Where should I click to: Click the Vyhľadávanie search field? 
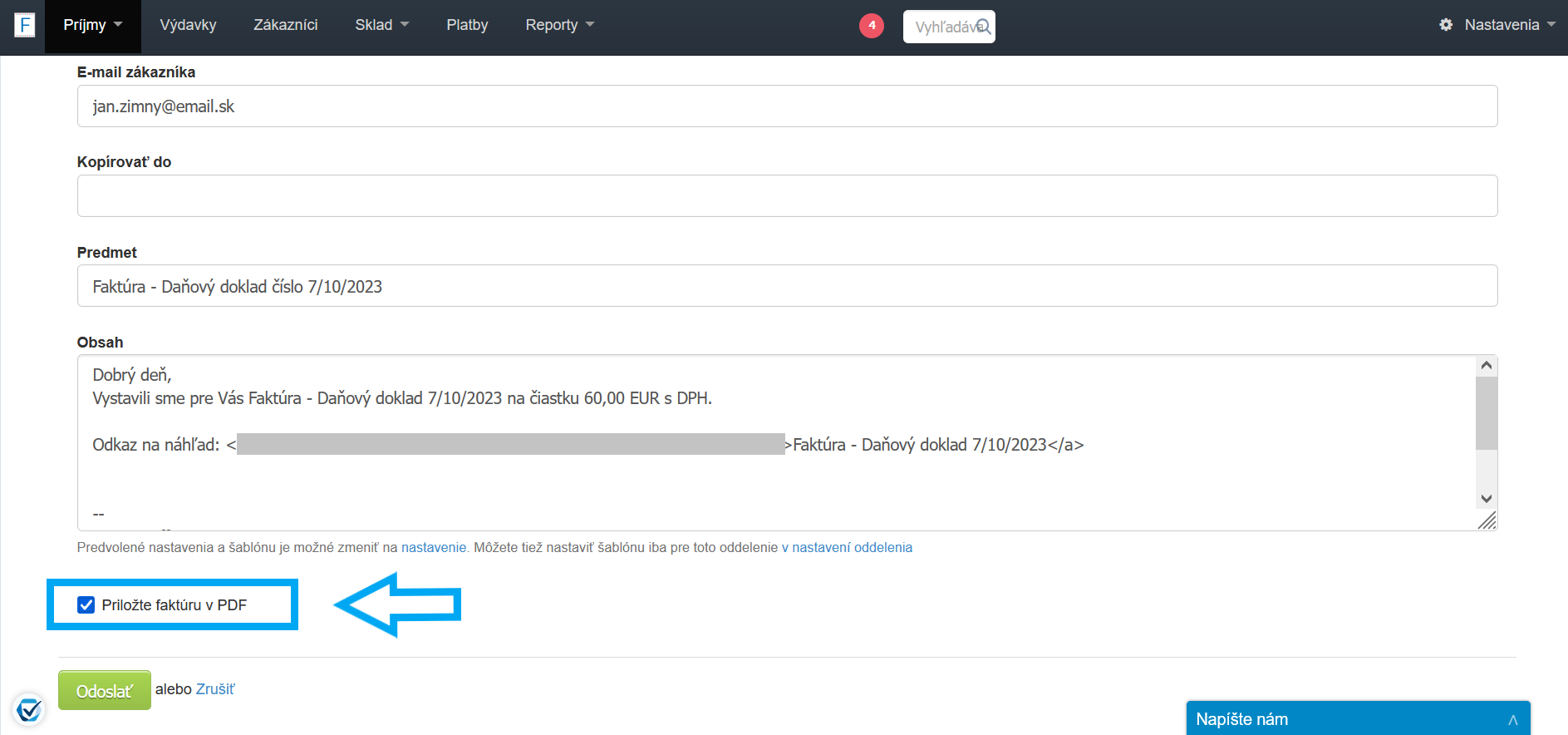(x=949, y=27)
